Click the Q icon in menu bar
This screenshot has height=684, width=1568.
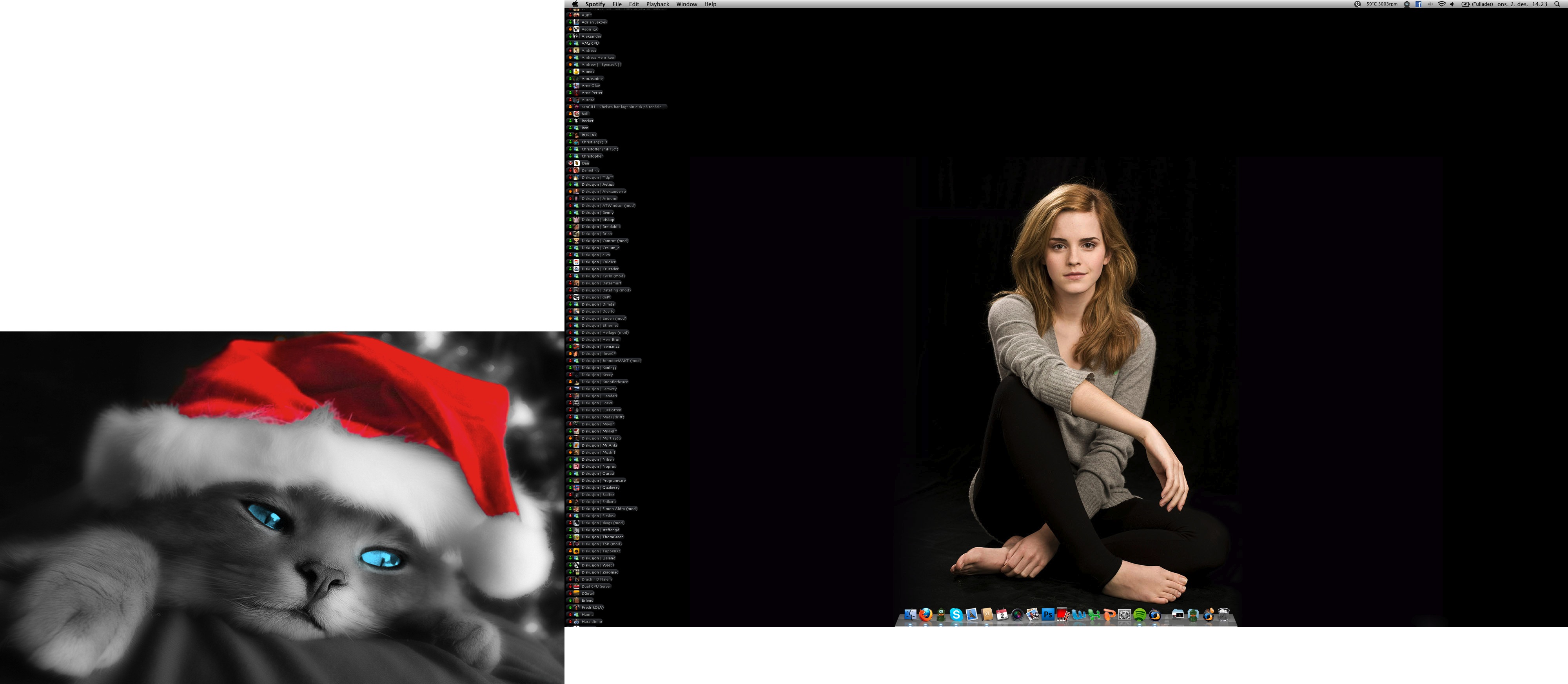[1358, 4]
